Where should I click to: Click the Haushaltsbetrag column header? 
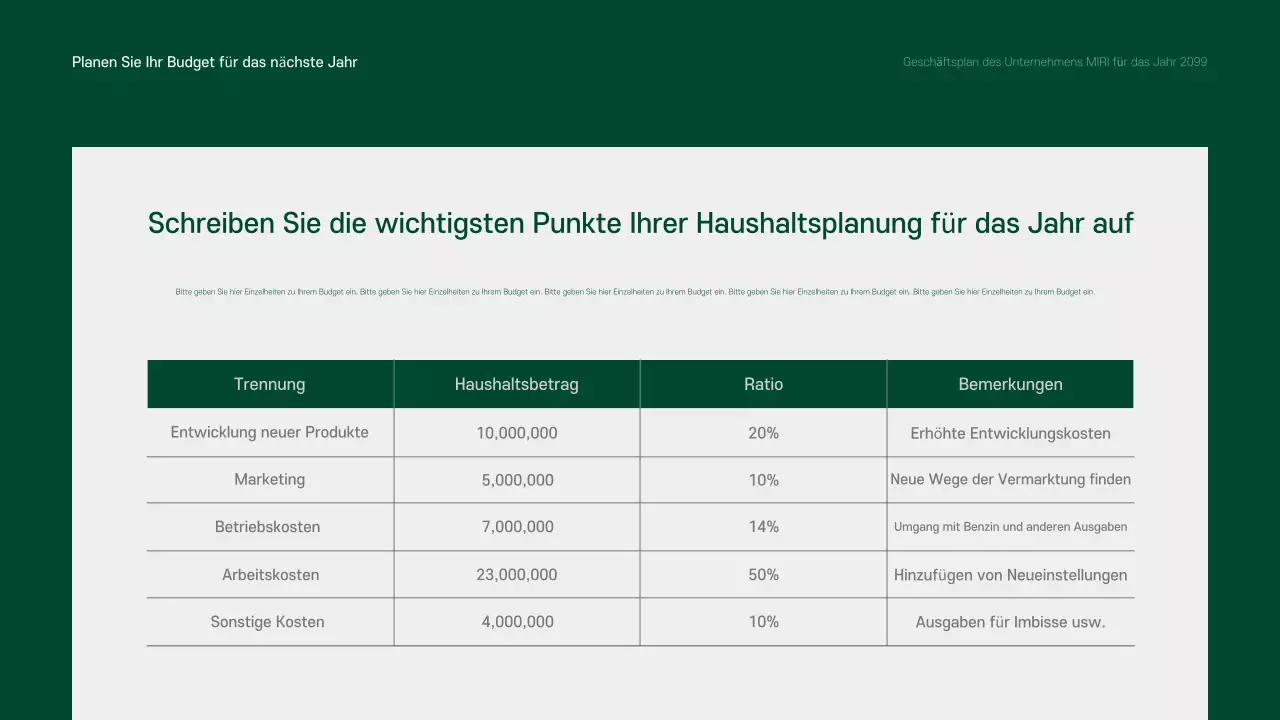(x=517, y=384)
